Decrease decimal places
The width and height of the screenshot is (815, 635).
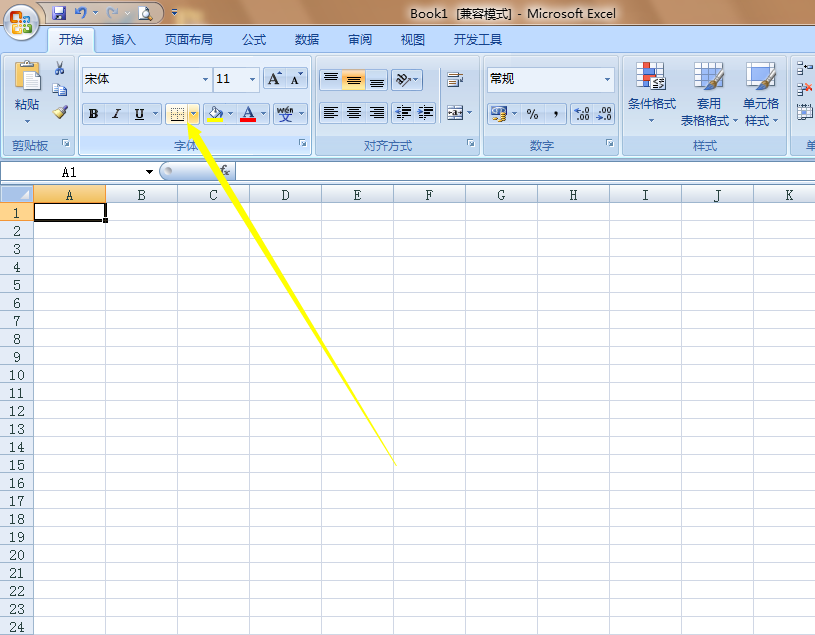[x=603, y=114]
